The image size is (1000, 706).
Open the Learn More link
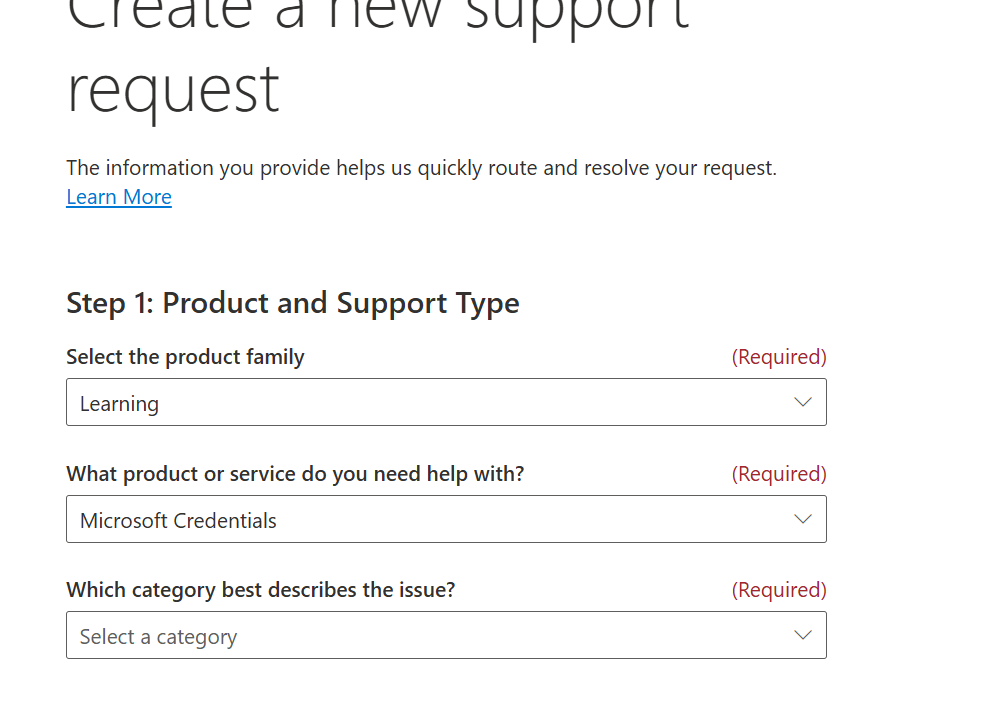coord(119,197)
